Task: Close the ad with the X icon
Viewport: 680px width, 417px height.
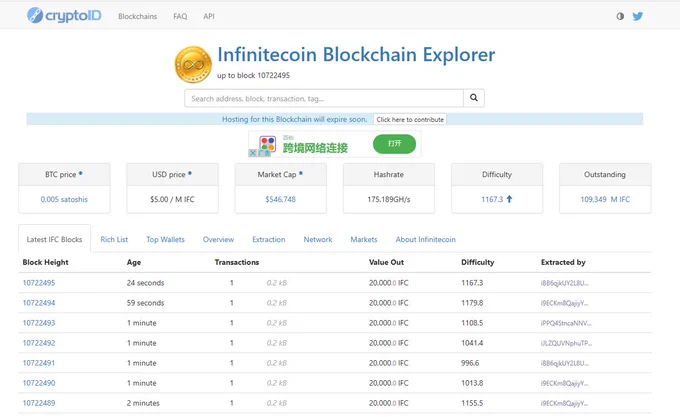Action: pos(252,153)
